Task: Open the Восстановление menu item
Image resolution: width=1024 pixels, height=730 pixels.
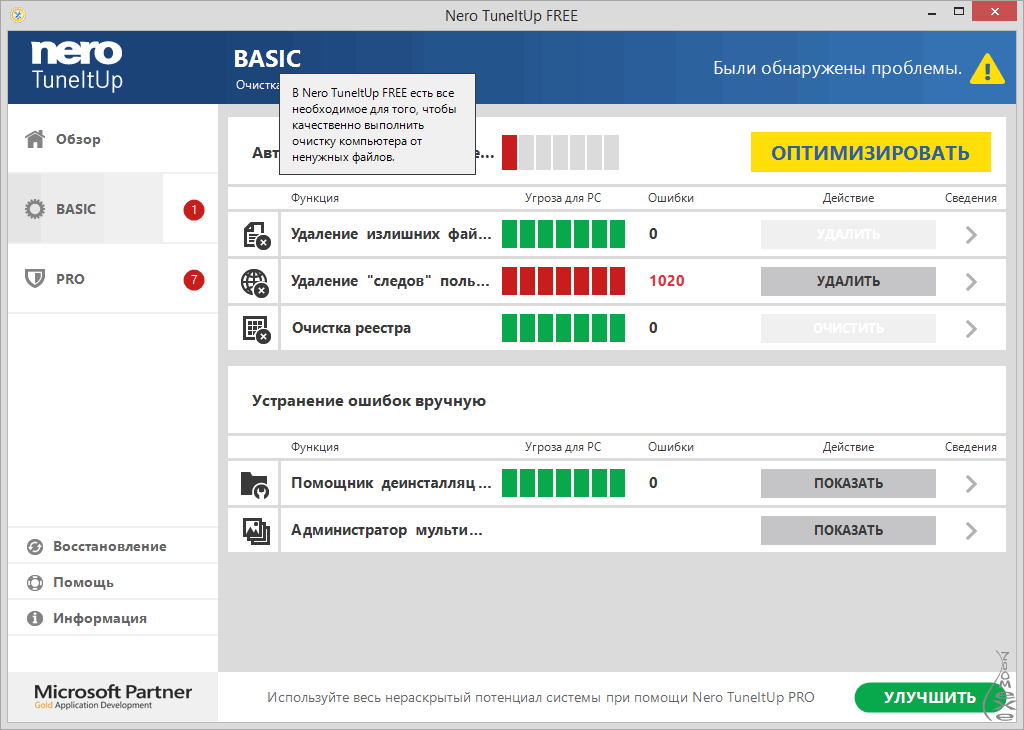Action: [x=113, y=547]
